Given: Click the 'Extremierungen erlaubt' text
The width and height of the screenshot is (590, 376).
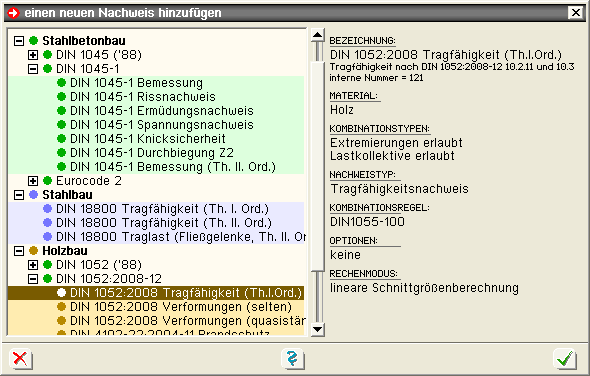Looking at the screenshot, I should (x=396, y=143).
